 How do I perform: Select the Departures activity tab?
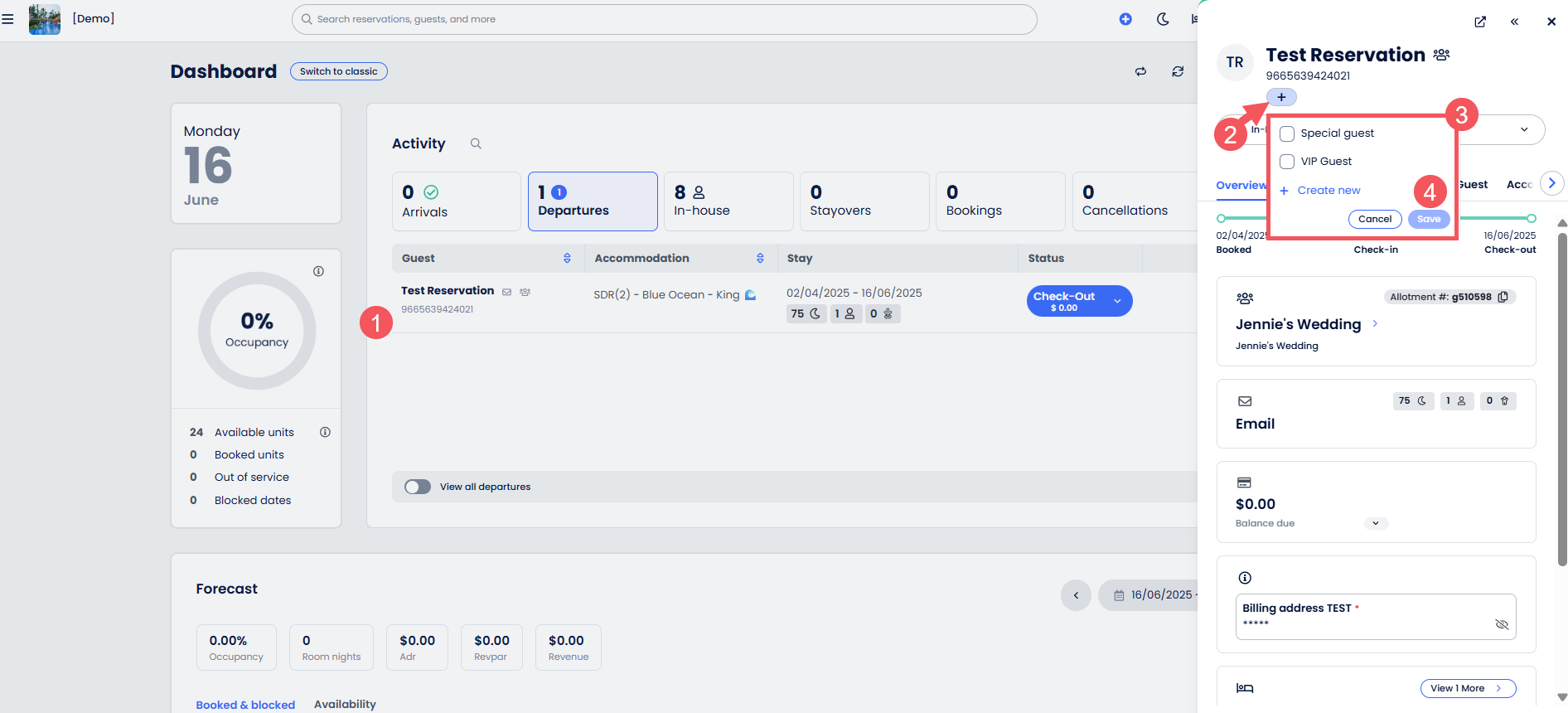pyautogui.click(x=592, y=201)
